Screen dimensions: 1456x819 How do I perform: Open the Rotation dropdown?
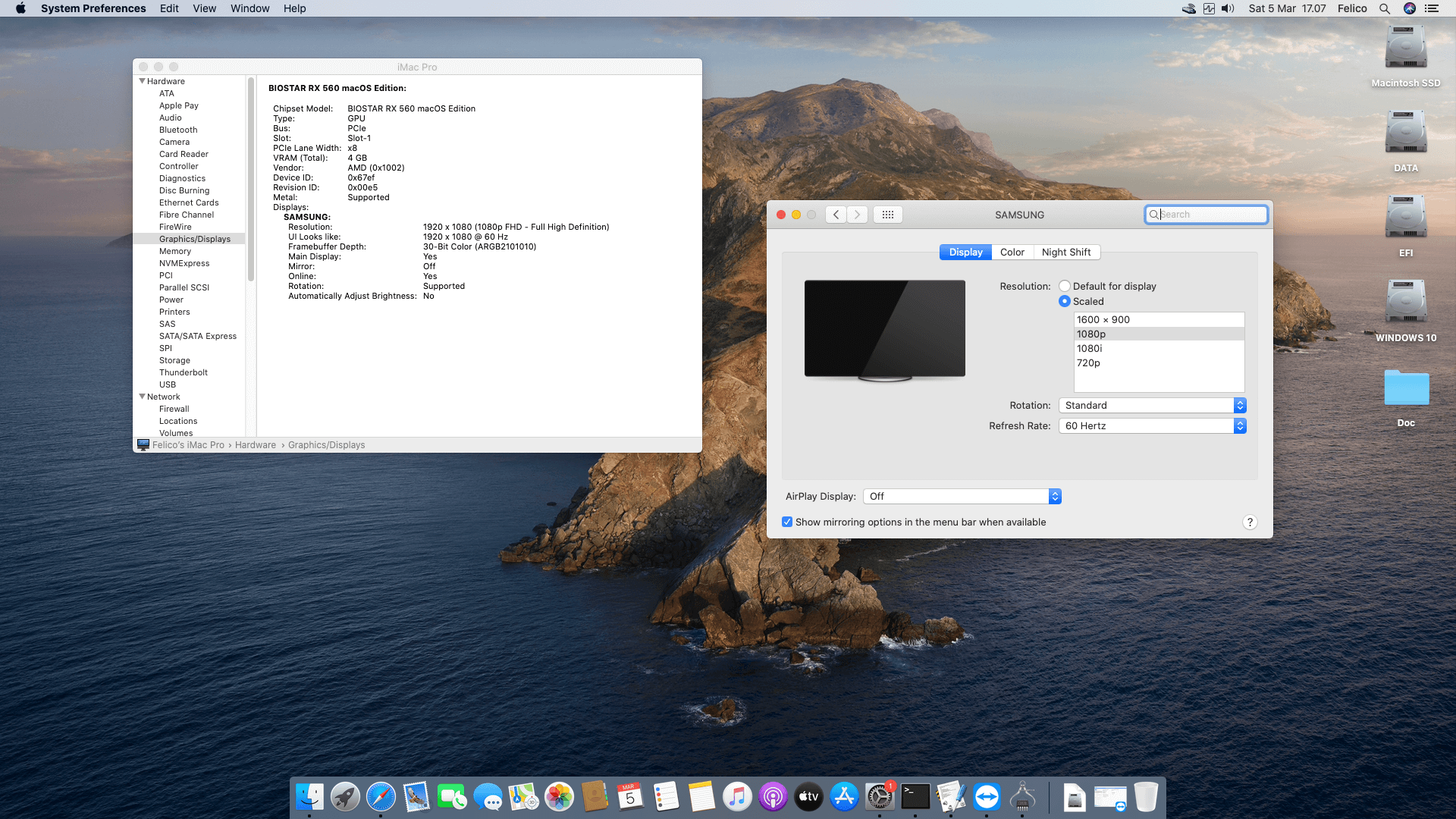[x=1152, y=405]
